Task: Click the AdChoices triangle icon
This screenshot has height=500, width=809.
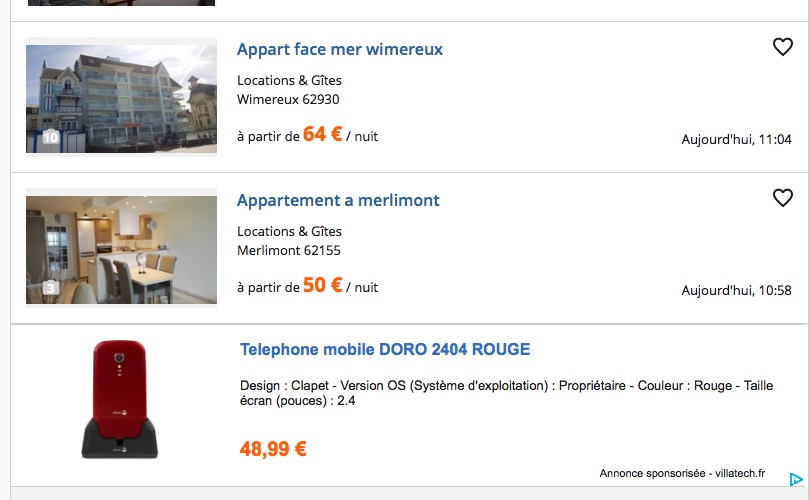Action: [796, 479]
